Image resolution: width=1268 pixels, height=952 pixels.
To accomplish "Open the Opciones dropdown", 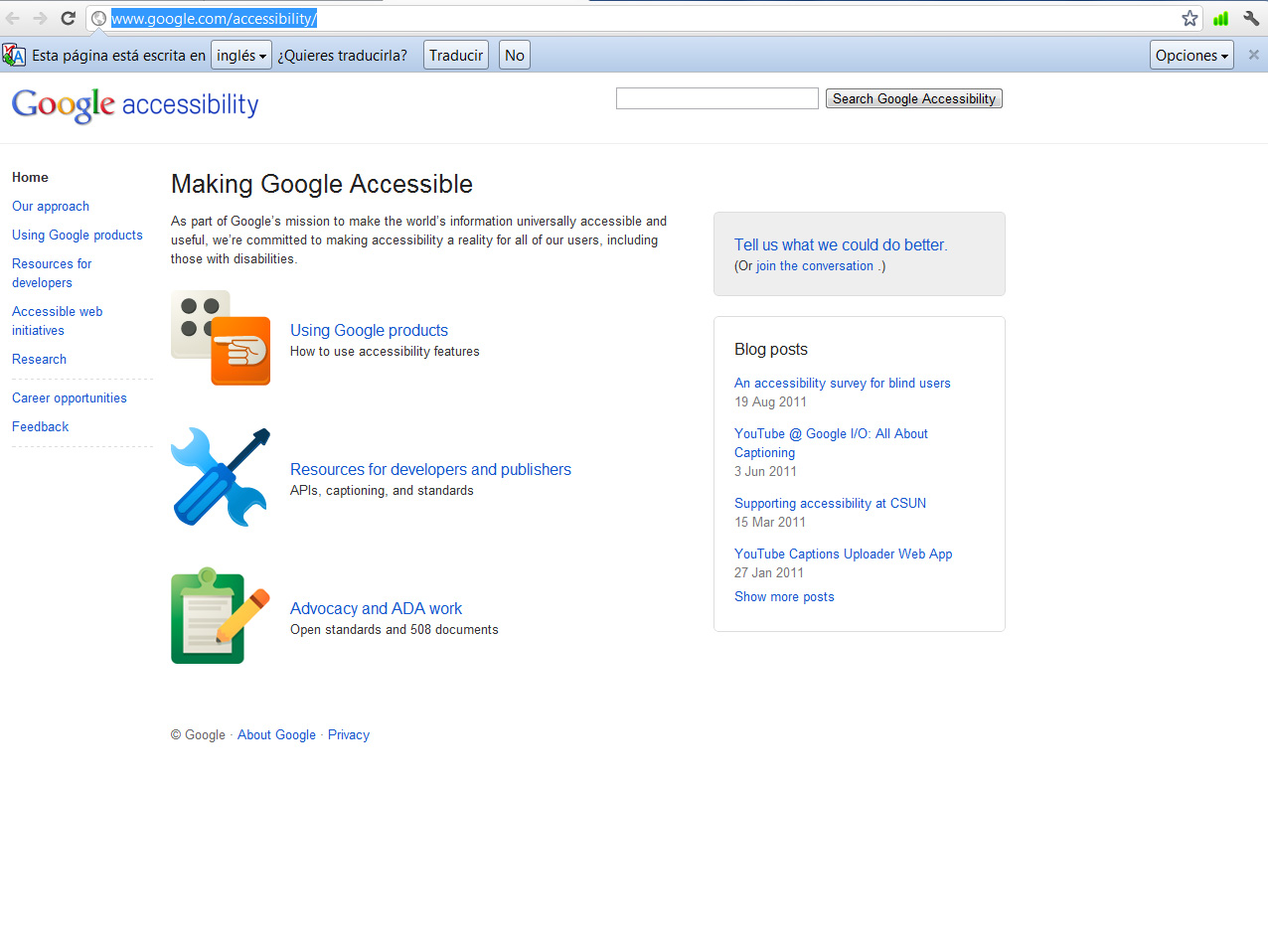I will click(1191, 56).
